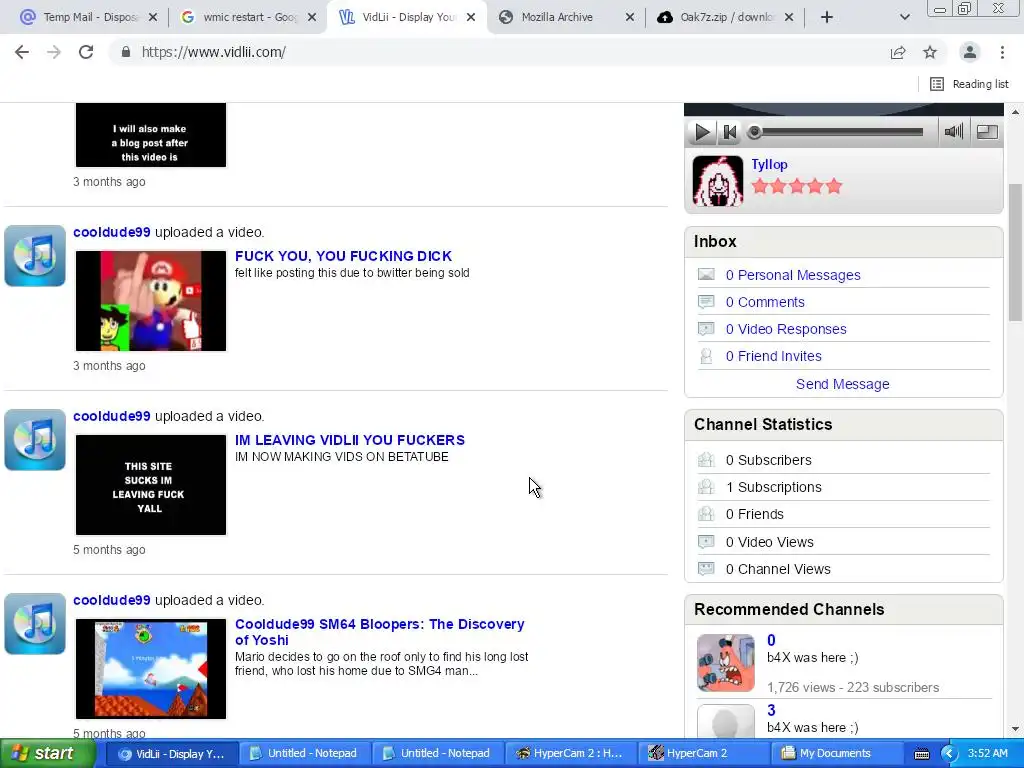The height and width of the screenshot is (768, 1024).
Task: Open the Chrome three-dot menu
Action: click(x=1002, y=52)
